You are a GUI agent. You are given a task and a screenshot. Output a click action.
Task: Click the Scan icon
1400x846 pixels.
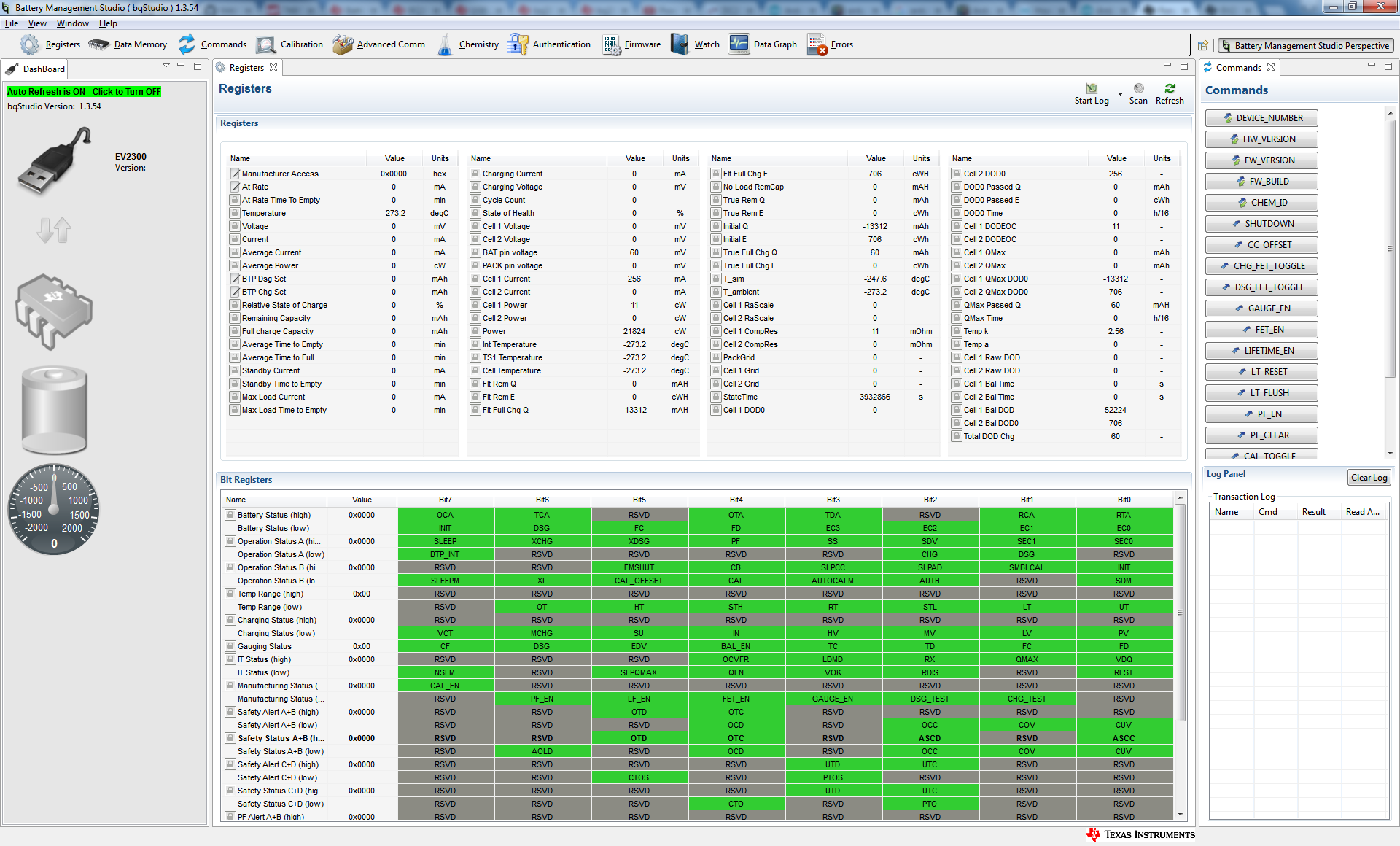tap(1138, 88)
